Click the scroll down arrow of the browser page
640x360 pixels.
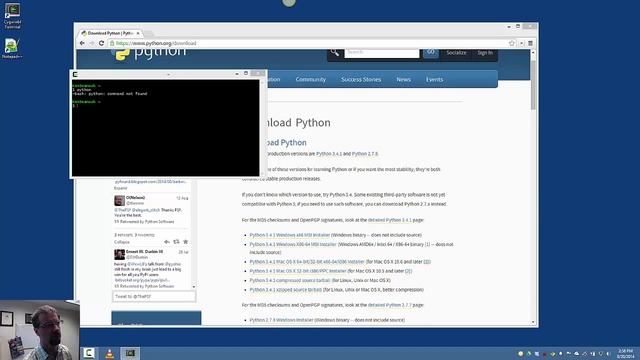(x=533, y=322)
